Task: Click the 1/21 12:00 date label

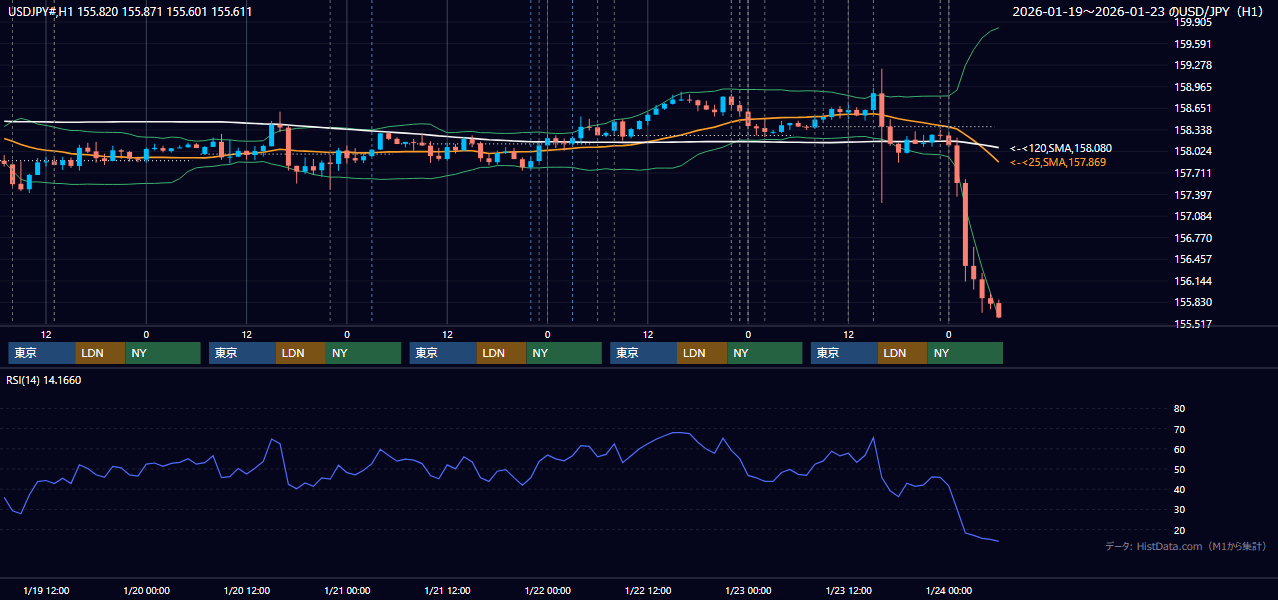Action: pyautogui.click(x=447, y=590)
